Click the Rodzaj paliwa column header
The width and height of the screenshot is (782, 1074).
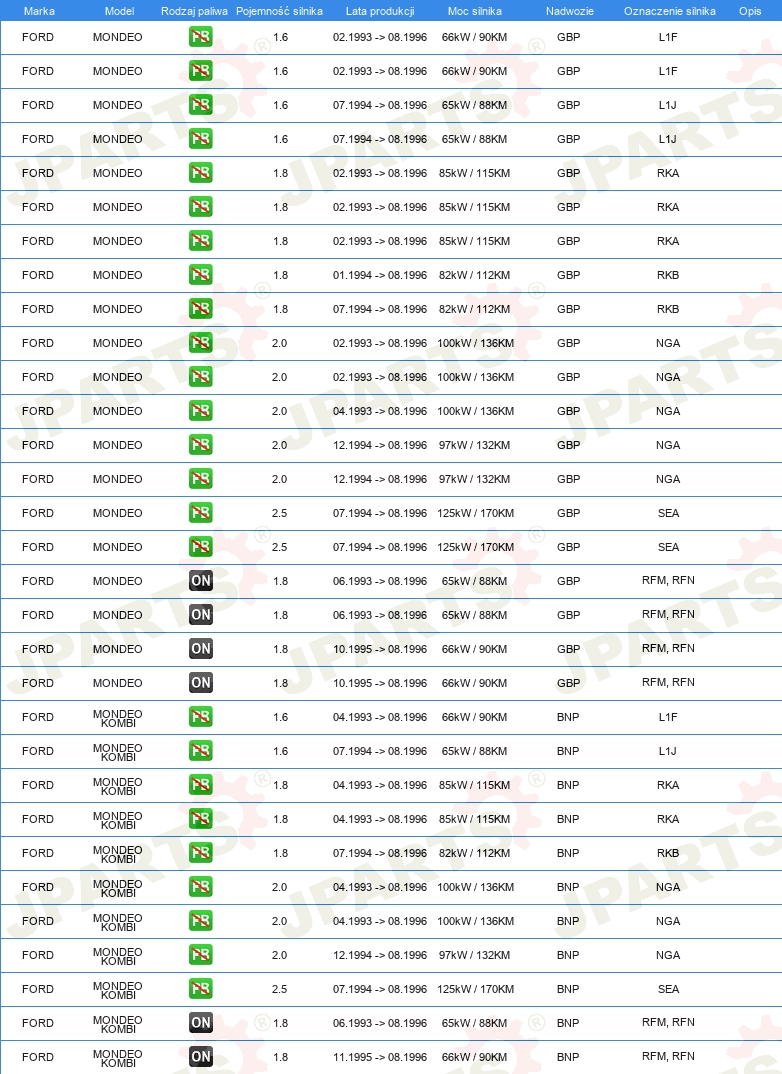(x=194, y=11)
